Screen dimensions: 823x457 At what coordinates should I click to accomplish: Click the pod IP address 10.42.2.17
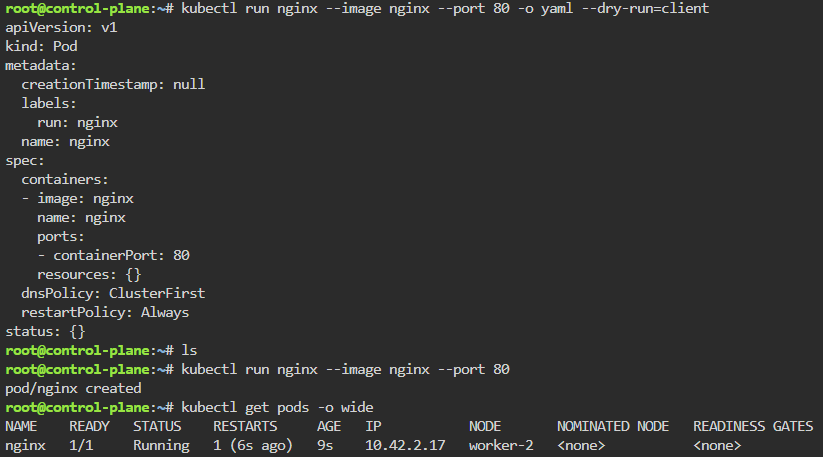pyautogui.click(x=405, y=445)
